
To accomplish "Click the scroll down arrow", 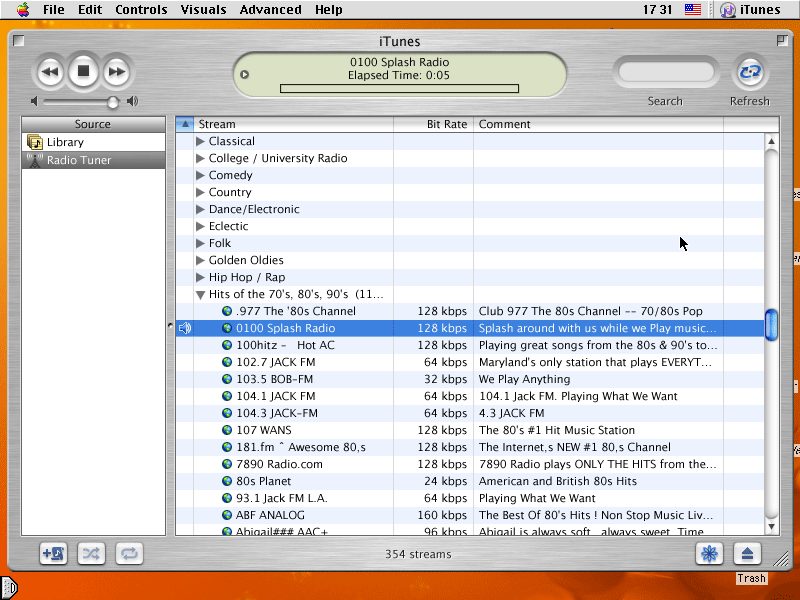I will 771,527.
